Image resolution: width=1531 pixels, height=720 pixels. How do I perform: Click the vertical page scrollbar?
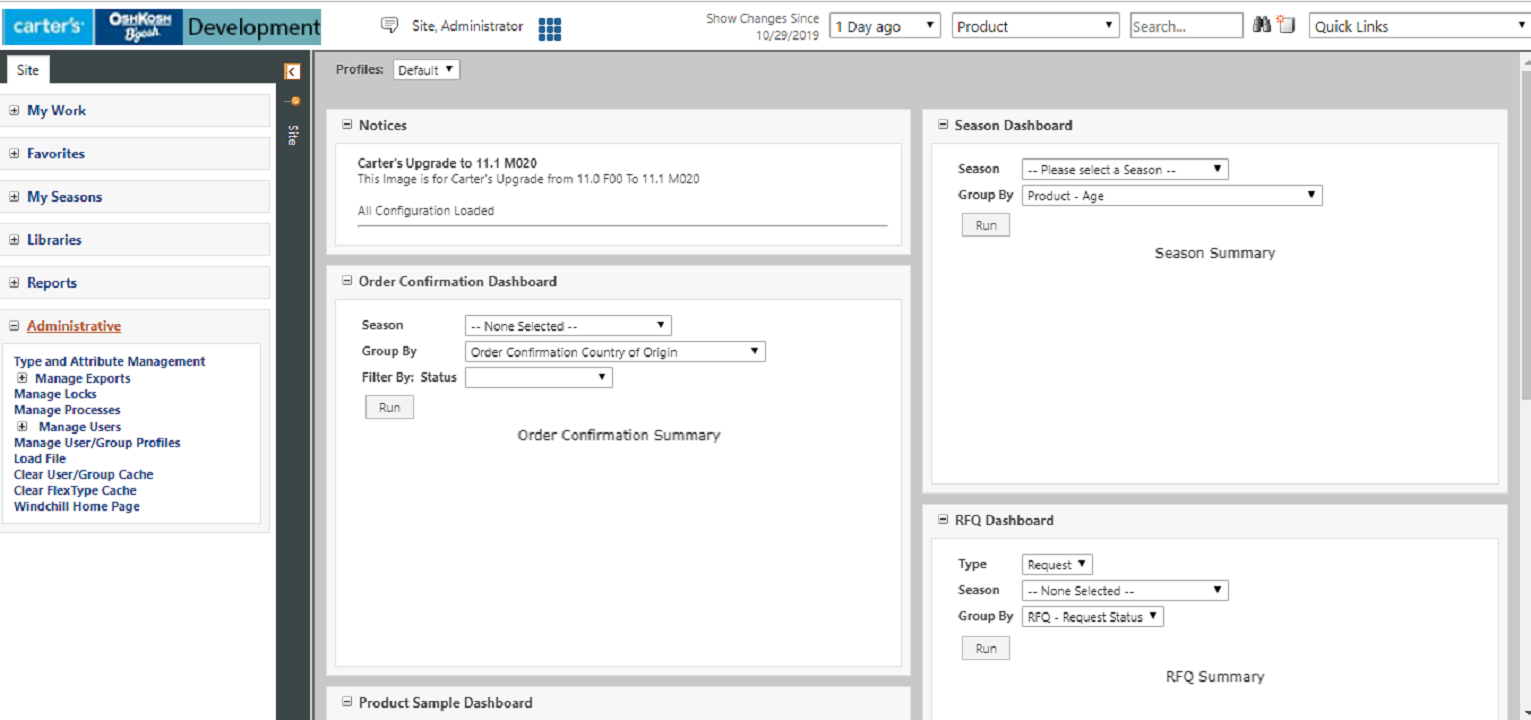pyautogui.click(x=1524, y=300)
